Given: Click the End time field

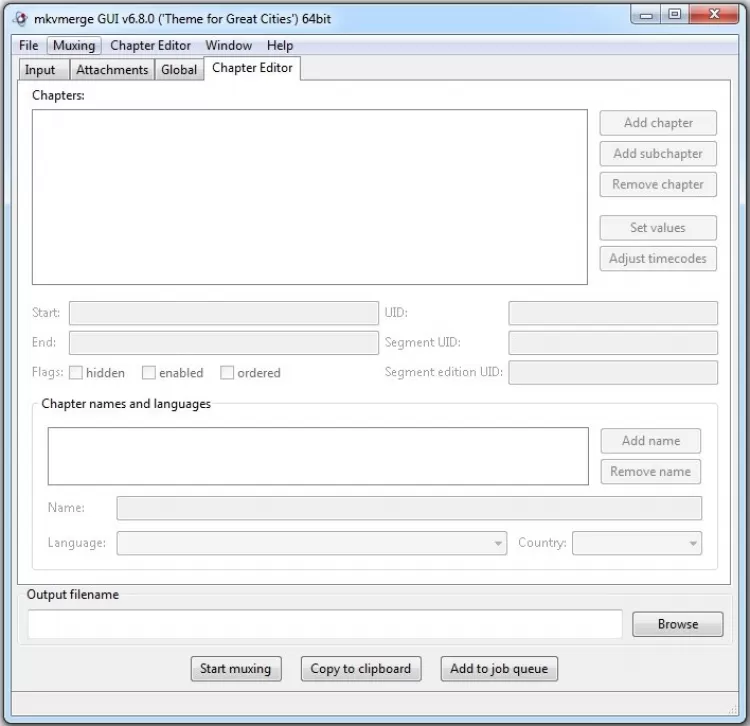Looking at the screenshot, I should point(224,343).
